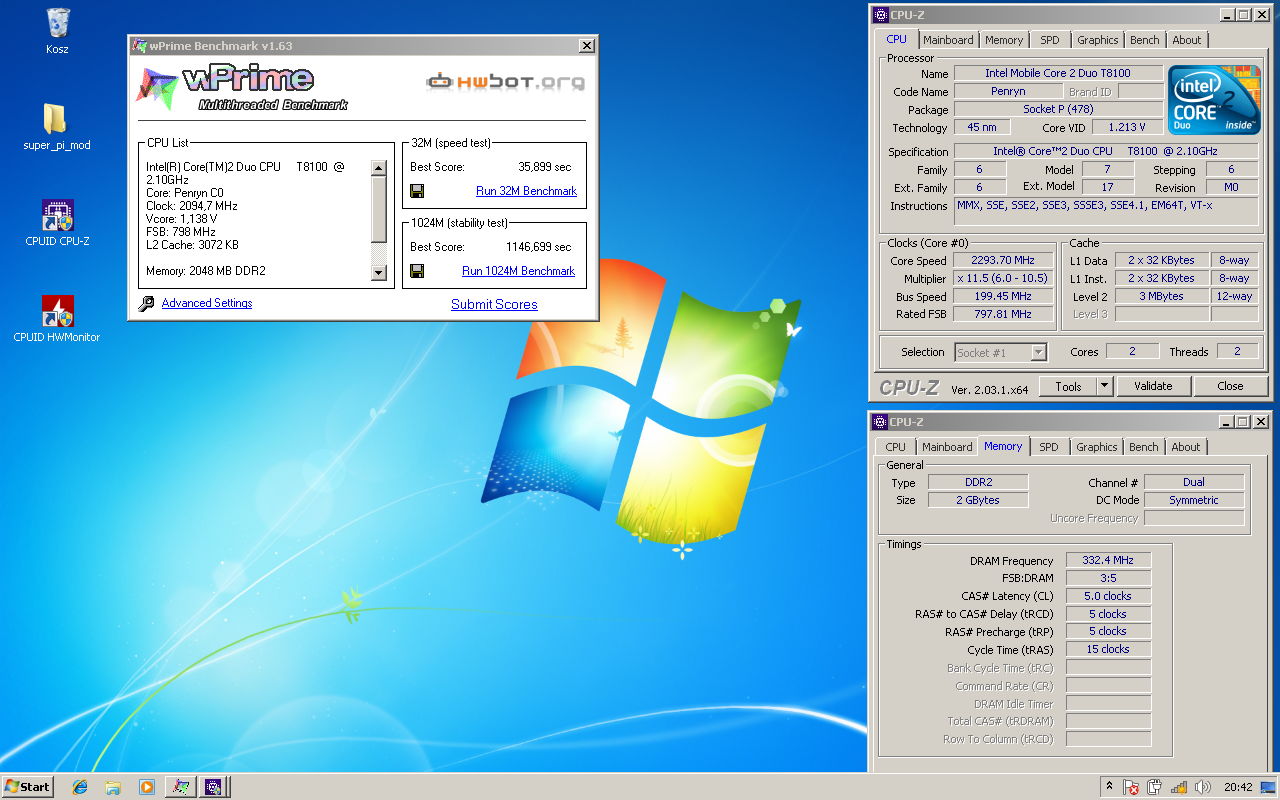Viewport: 1280px width, 800px height.
Task: Click the memory Type DDR2 field
Action: point(978,482)
